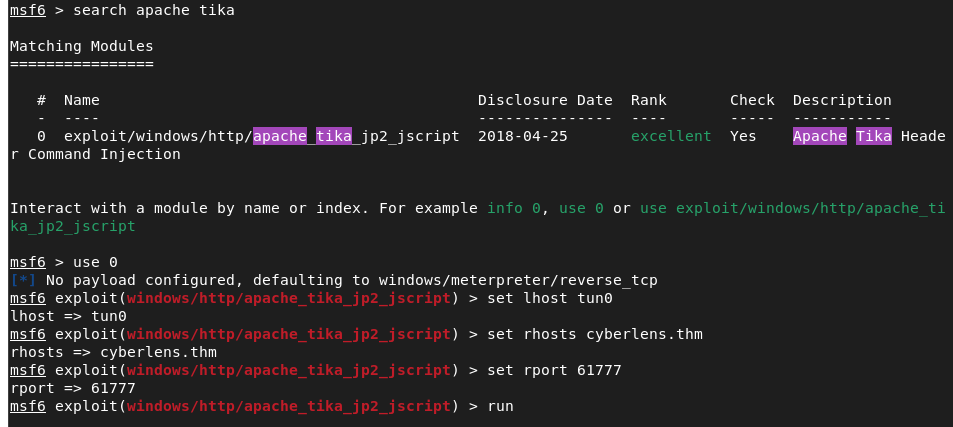Click the "use 0" command after the msf6 prompt
This screenshot has height=427, width=953.
pyautogui.click(x=95, y=262)
